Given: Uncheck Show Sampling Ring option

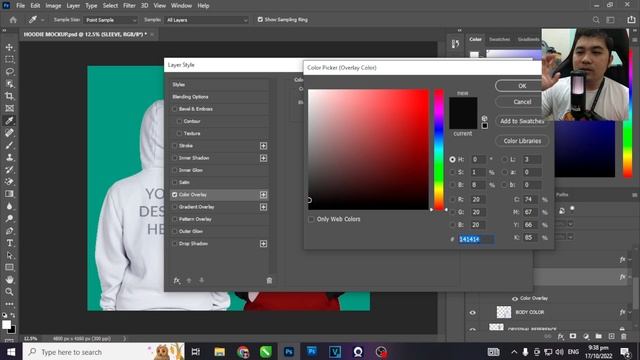Looking at the screenshot, I should click(260, 20).
